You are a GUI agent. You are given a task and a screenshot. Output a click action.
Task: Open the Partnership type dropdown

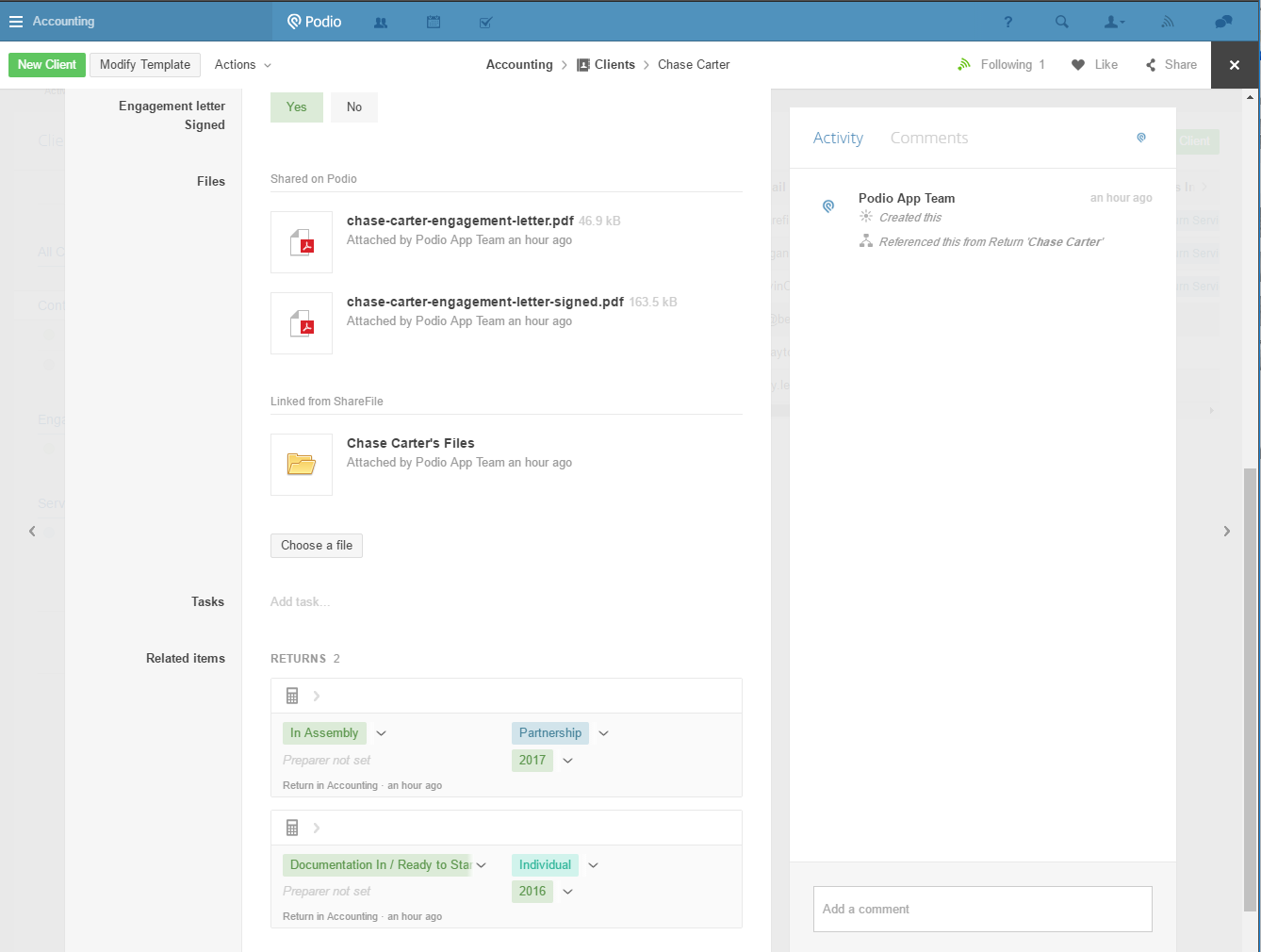point(604,733)
